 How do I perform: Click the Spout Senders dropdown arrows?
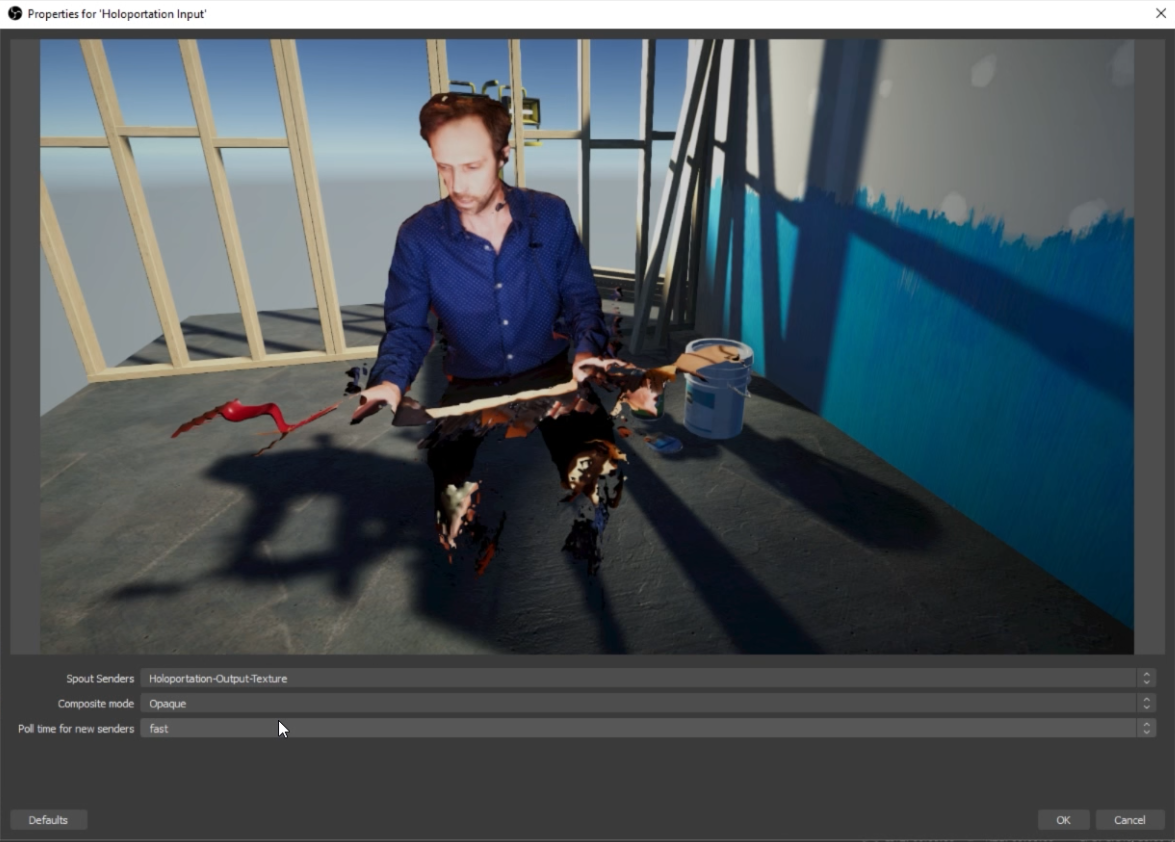click(1146, 678)
